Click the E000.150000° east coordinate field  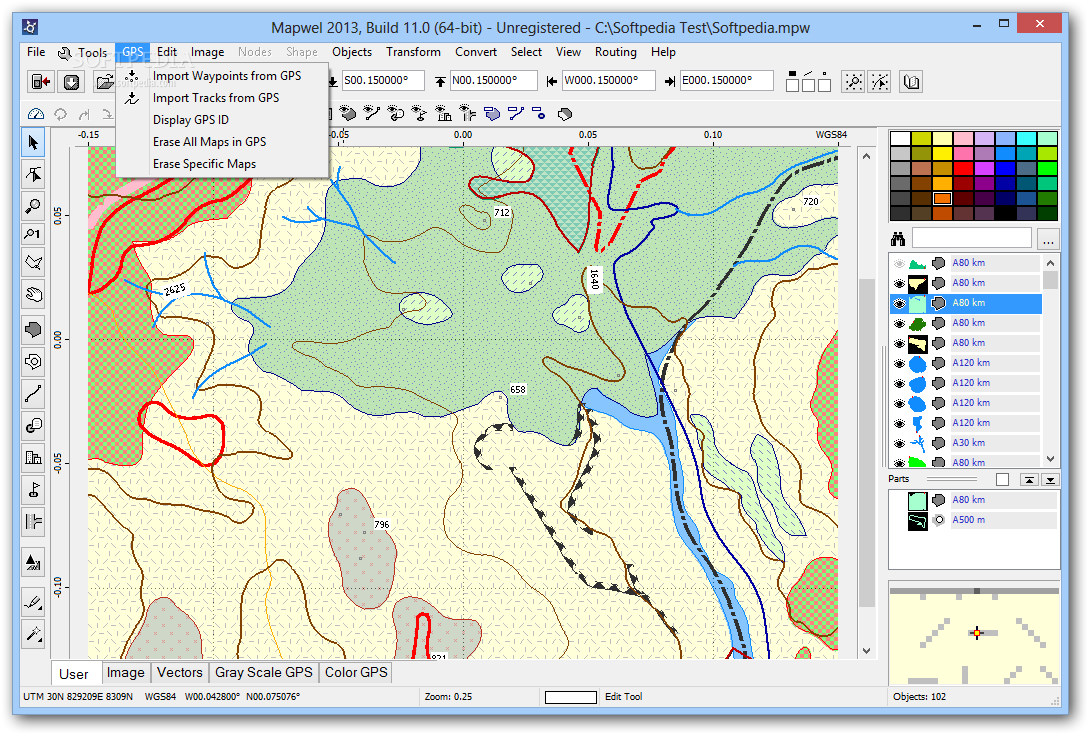tap(726, 81)
